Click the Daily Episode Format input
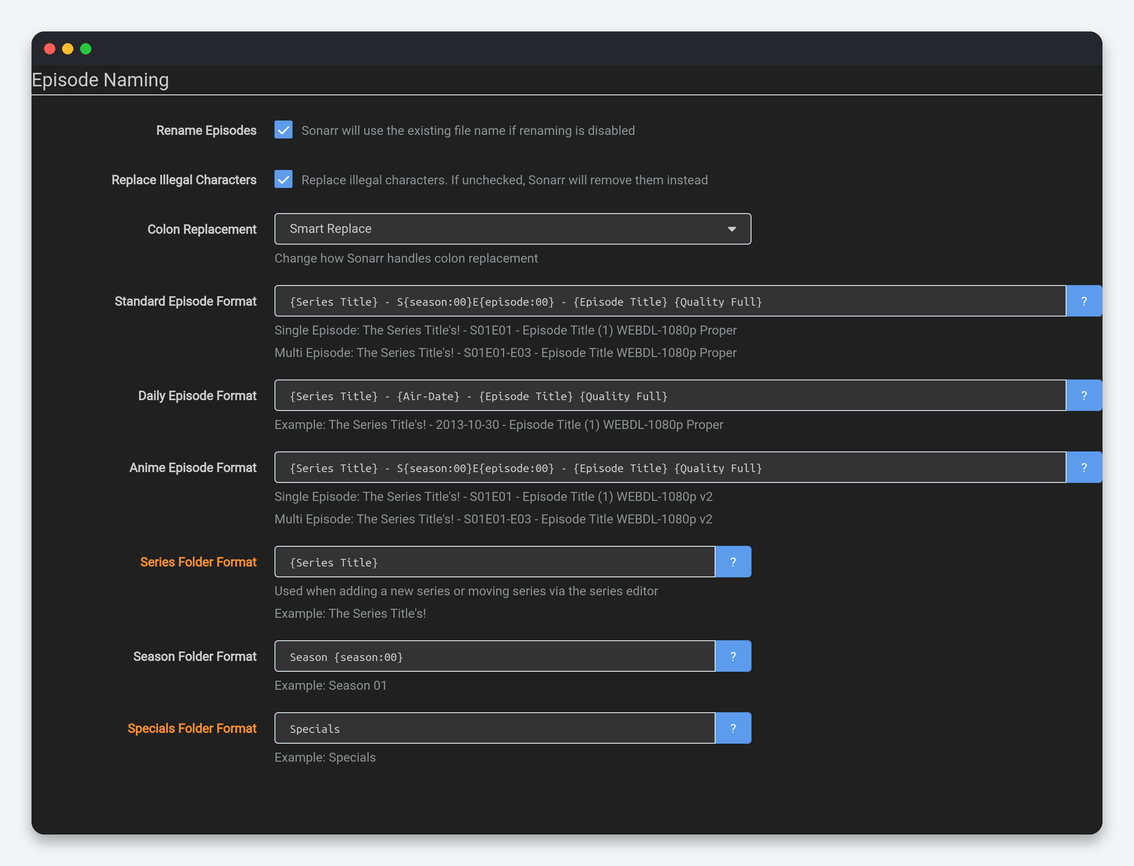Viewport: 1134px width, 866px height. coord(670,396)
